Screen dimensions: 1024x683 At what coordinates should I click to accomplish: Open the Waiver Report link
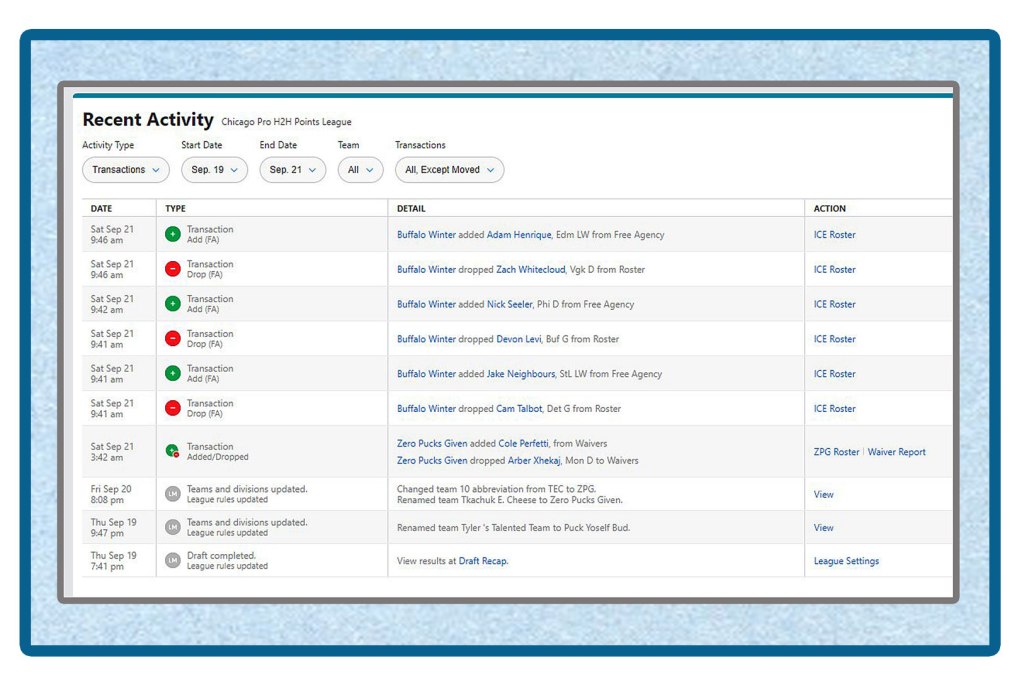(896, 452)
